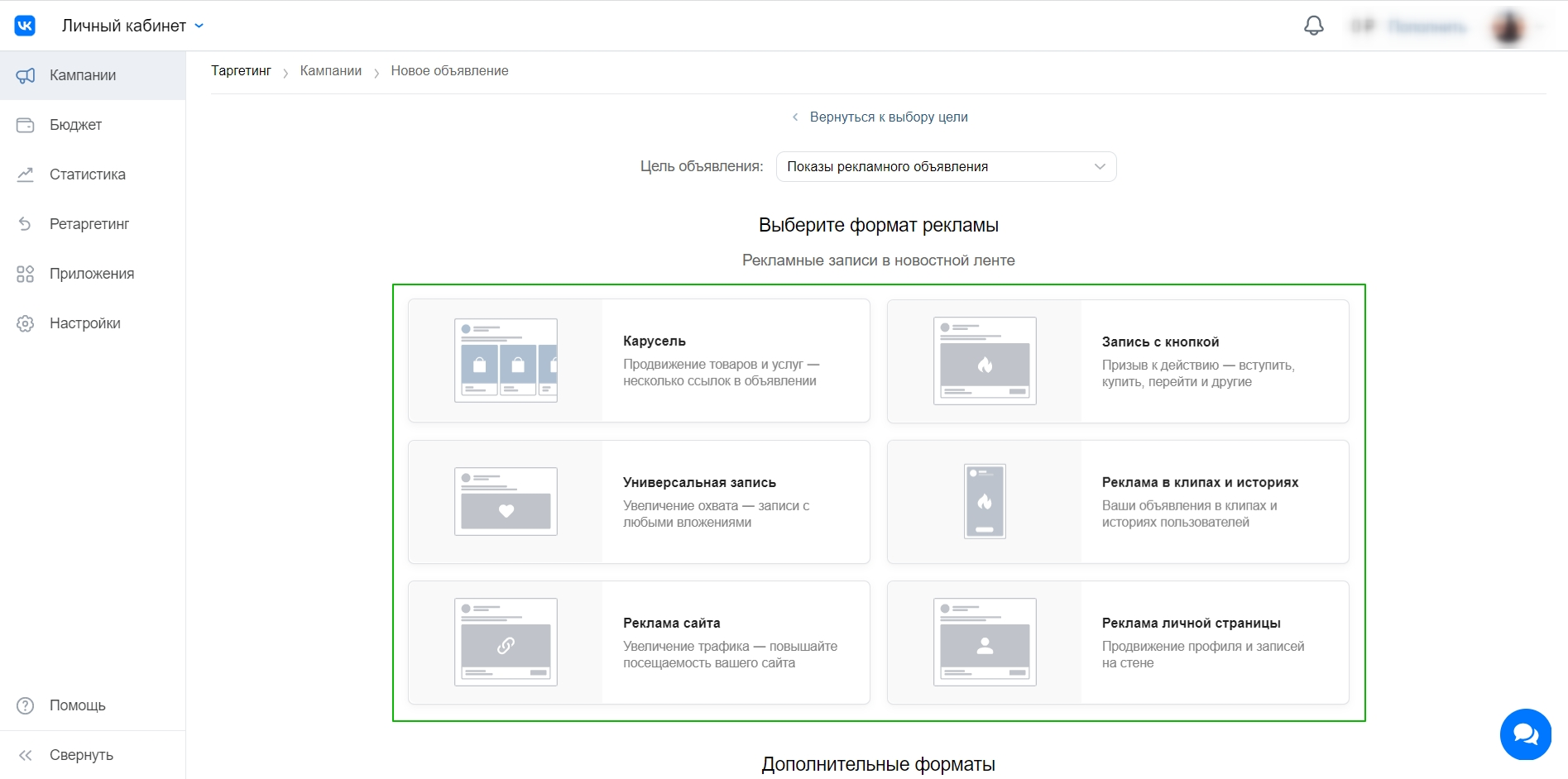Open notifications bell

1313,26
